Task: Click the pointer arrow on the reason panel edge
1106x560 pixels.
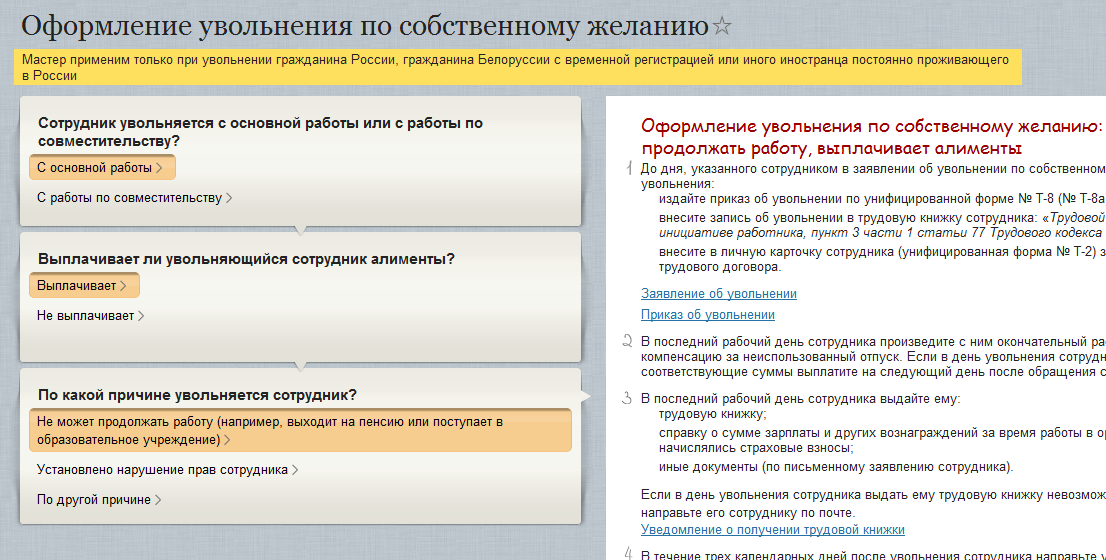Action: point(587,397)
